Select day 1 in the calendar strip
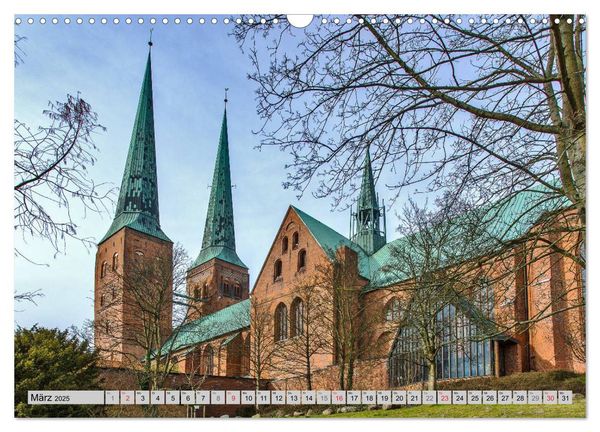 (x=112, y=398)
